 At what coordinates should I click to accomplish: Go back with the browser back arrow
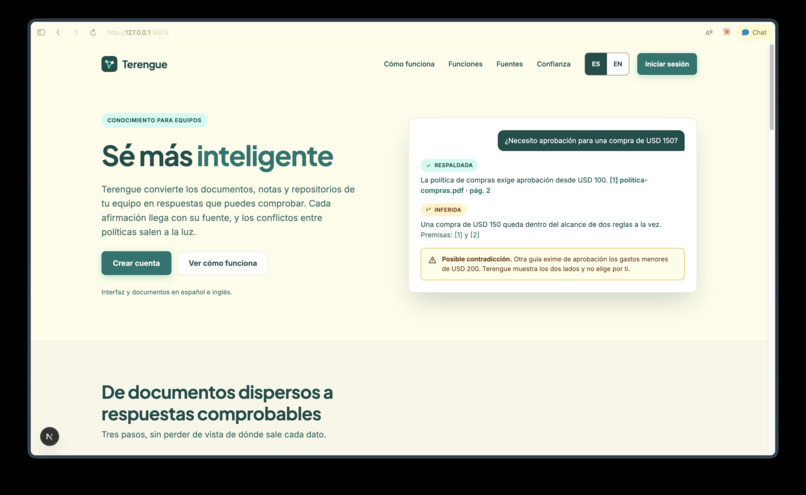click(58, 32)
